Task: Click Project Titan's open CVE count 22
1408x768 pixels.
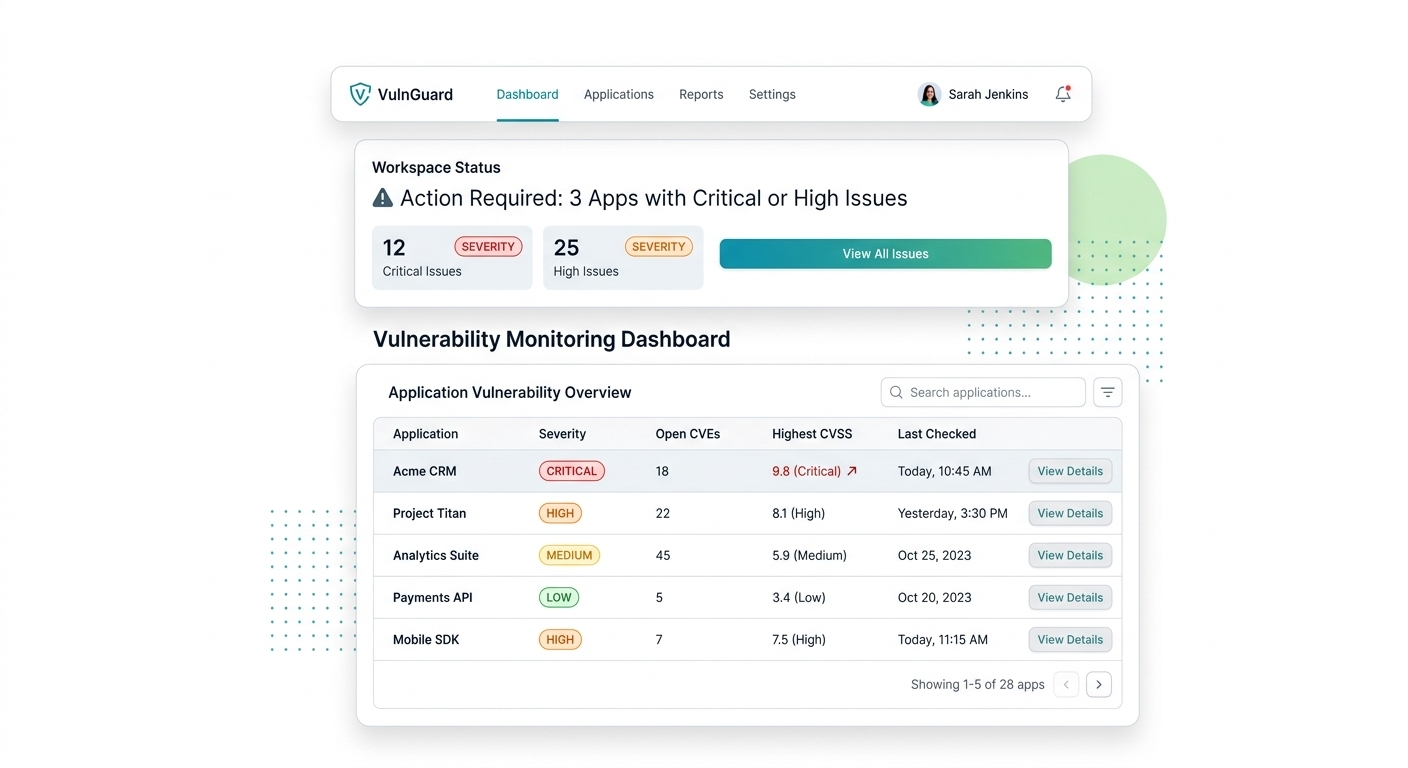Action: pyautogui.click(x=663, y=513)
